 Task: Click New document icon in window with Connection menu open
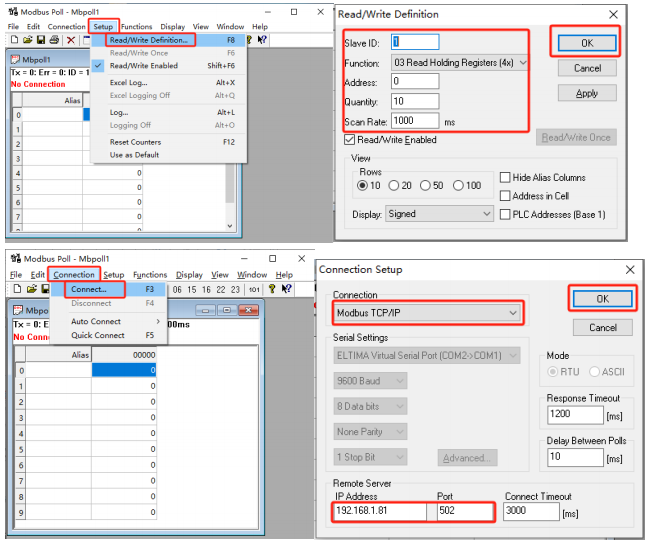(17, 289)
